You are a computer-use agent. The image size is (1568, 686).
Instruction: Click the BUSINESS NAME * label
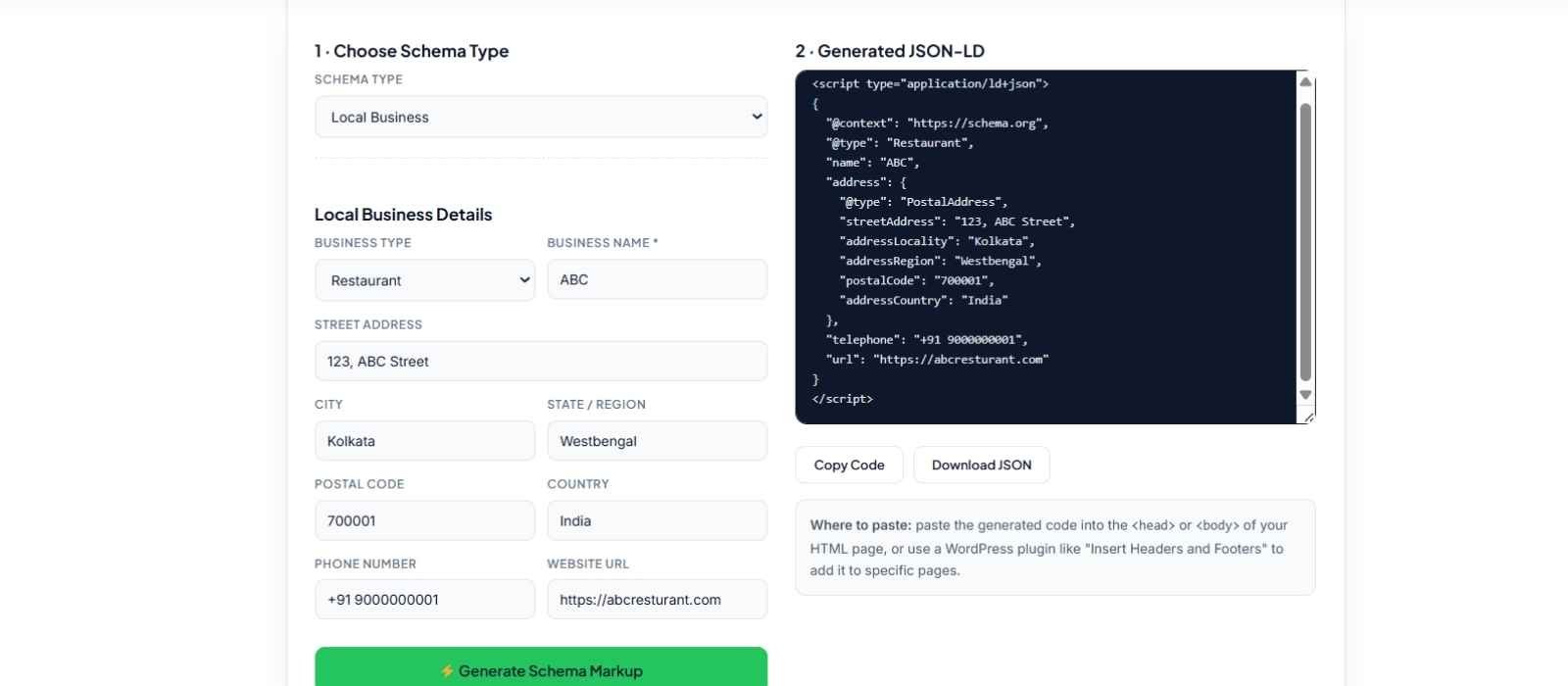click(602, 243)
